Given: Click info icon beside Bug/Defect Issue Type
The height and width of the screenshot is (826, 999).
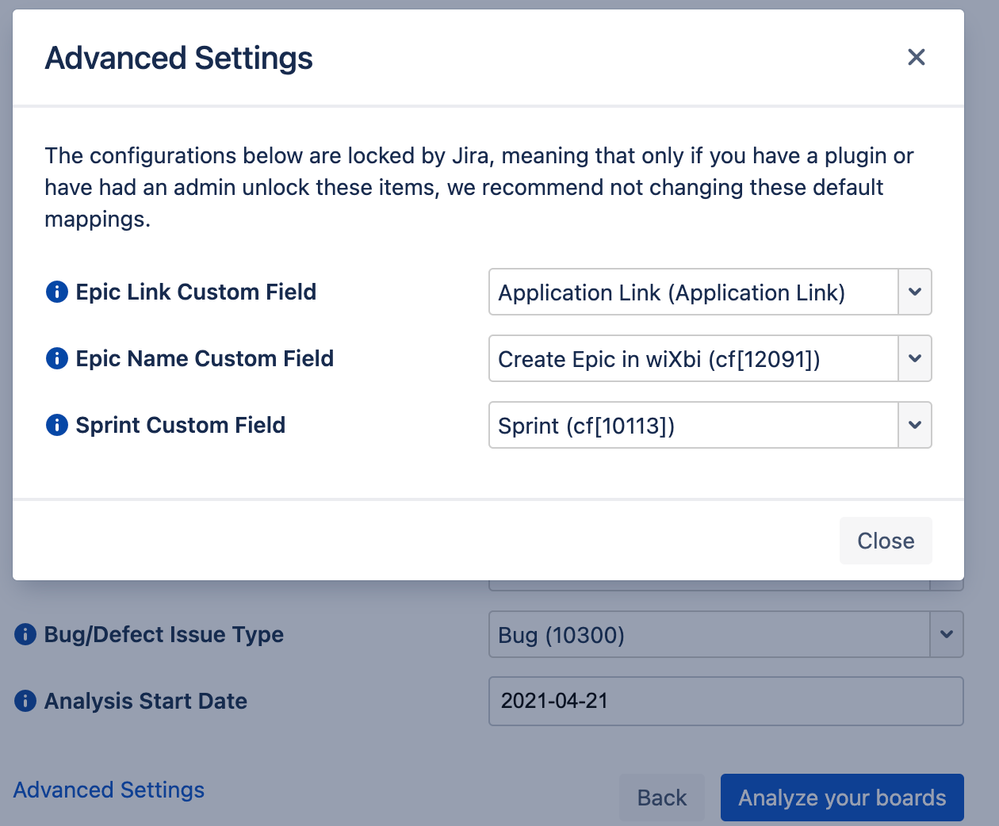Looking at the screenshot, I should click(25, 635).
